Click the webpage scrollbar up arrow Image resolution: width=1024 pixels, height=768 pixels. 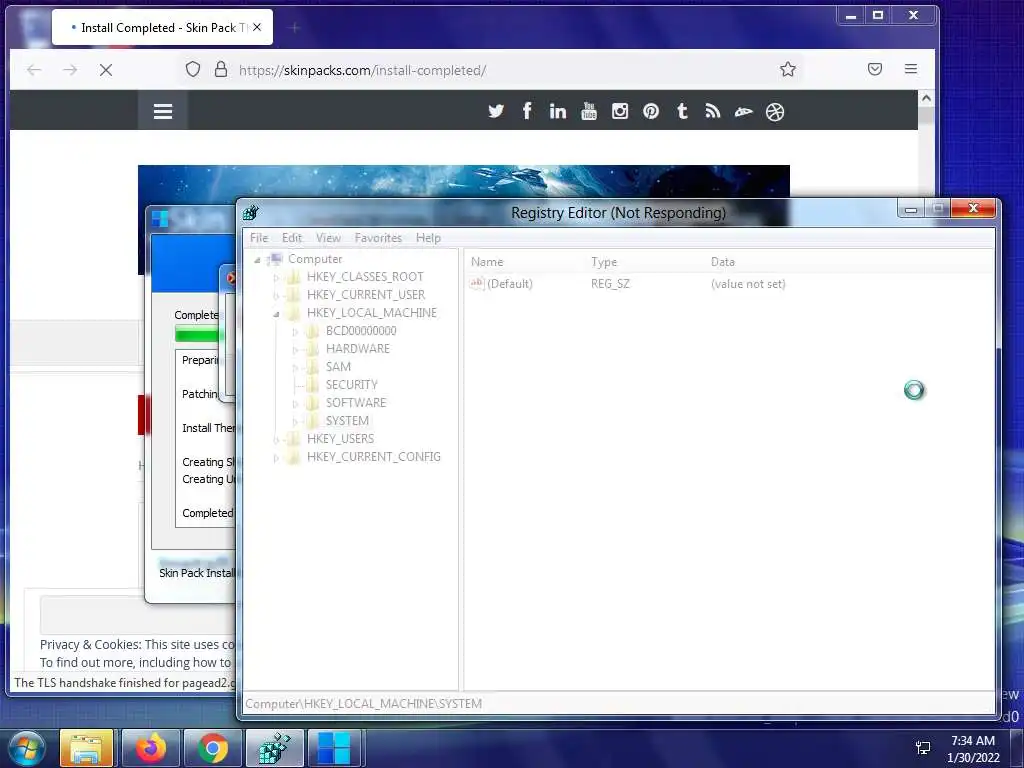point(926,99)
